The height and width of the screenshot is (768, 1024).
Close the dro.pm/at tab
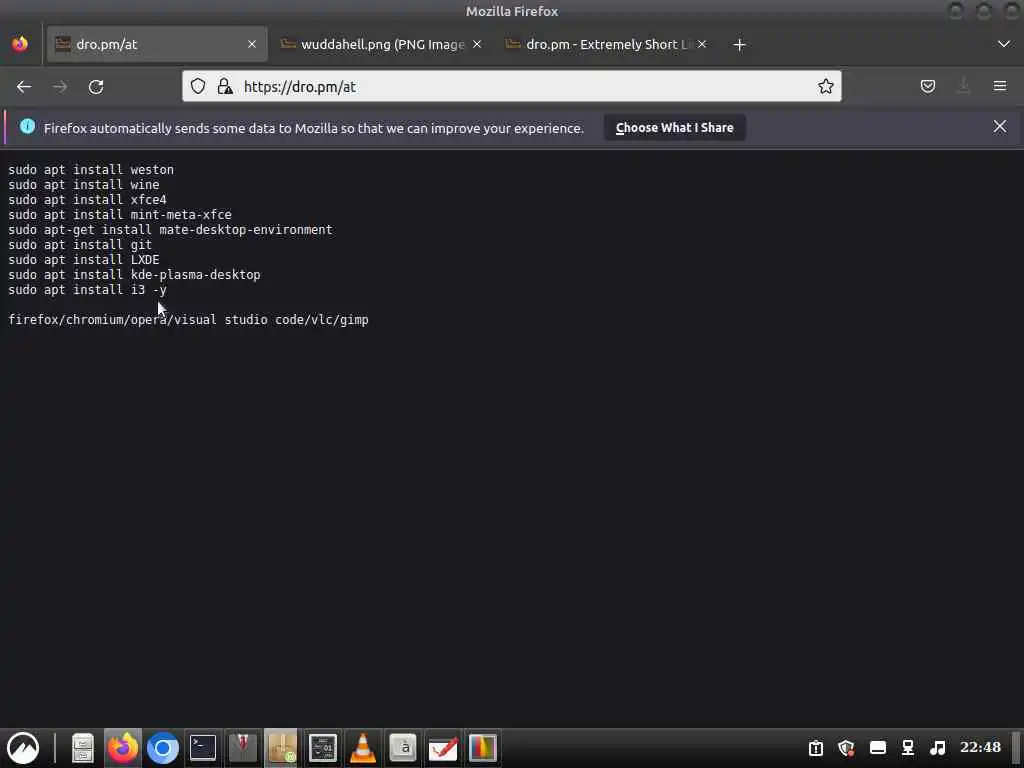point(252,44)
